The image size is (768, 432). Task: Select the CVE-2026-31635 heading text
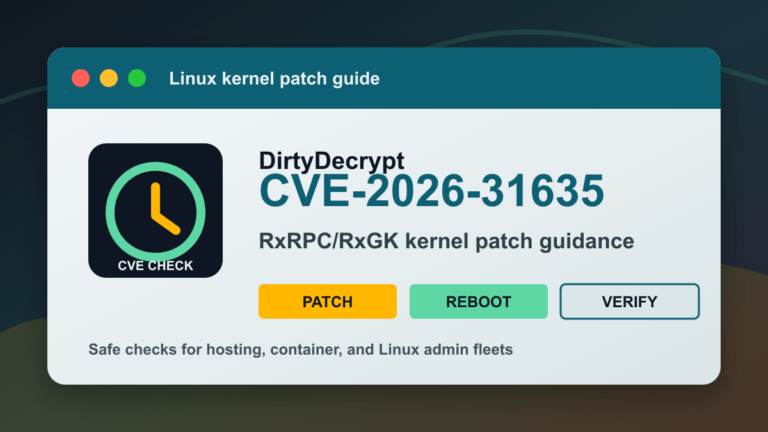point(432,191)
